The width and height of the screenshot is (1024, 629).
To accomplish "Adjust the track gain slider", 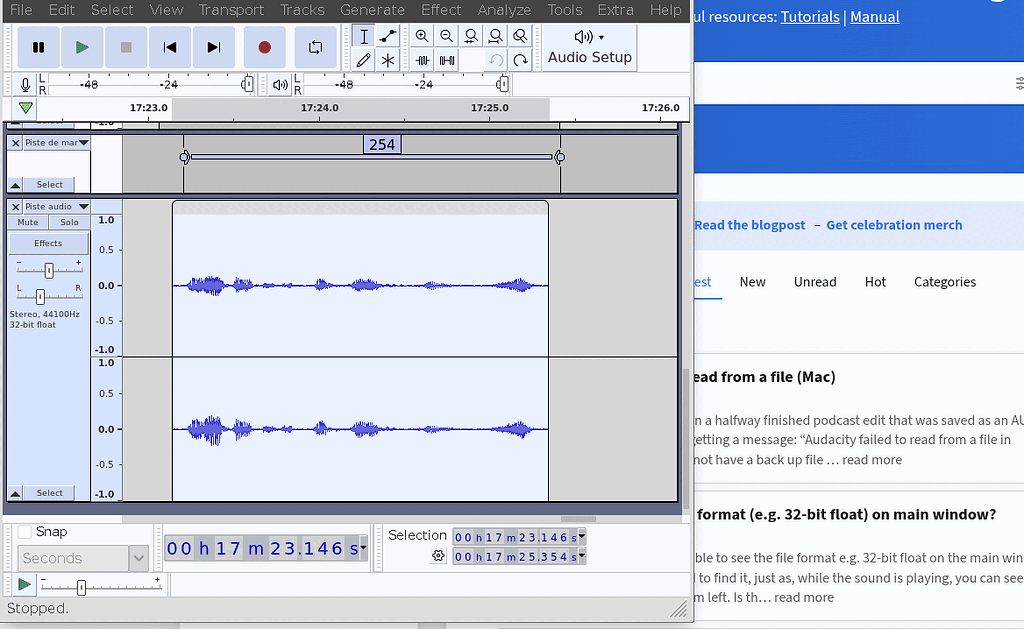I will pos(48,269).
